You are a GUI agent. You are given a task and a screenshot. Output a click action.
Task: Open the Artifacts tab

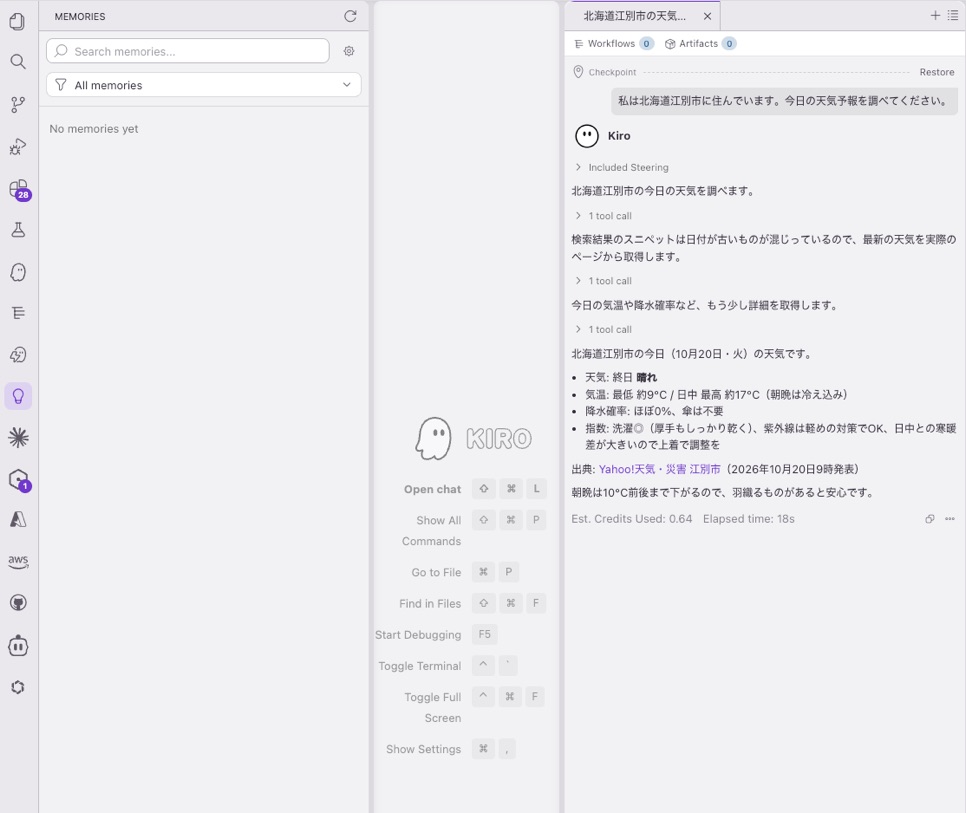tap(700, 44)
